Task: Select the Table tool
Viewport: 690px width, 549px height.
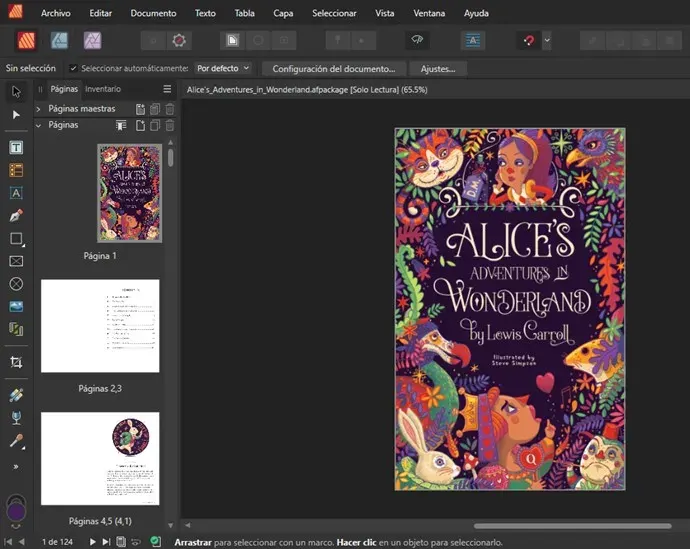Action: pos(16,170)
